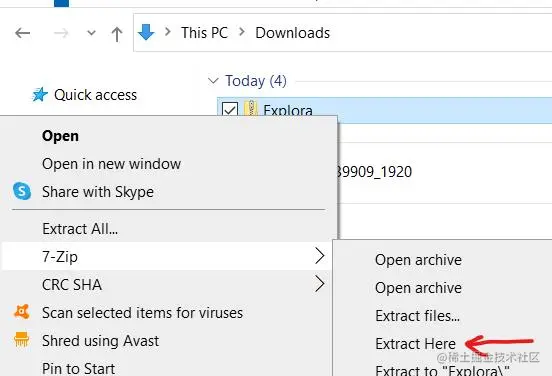
Task: Click the Back navigation arrow
Action: coord(23,33)
